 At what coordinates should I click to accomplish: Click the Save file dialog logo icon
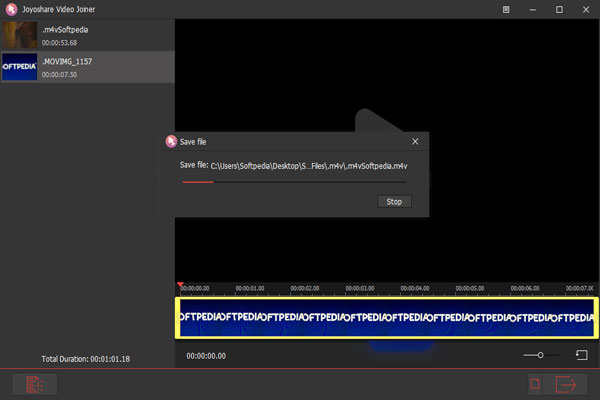tap(170, 141)
